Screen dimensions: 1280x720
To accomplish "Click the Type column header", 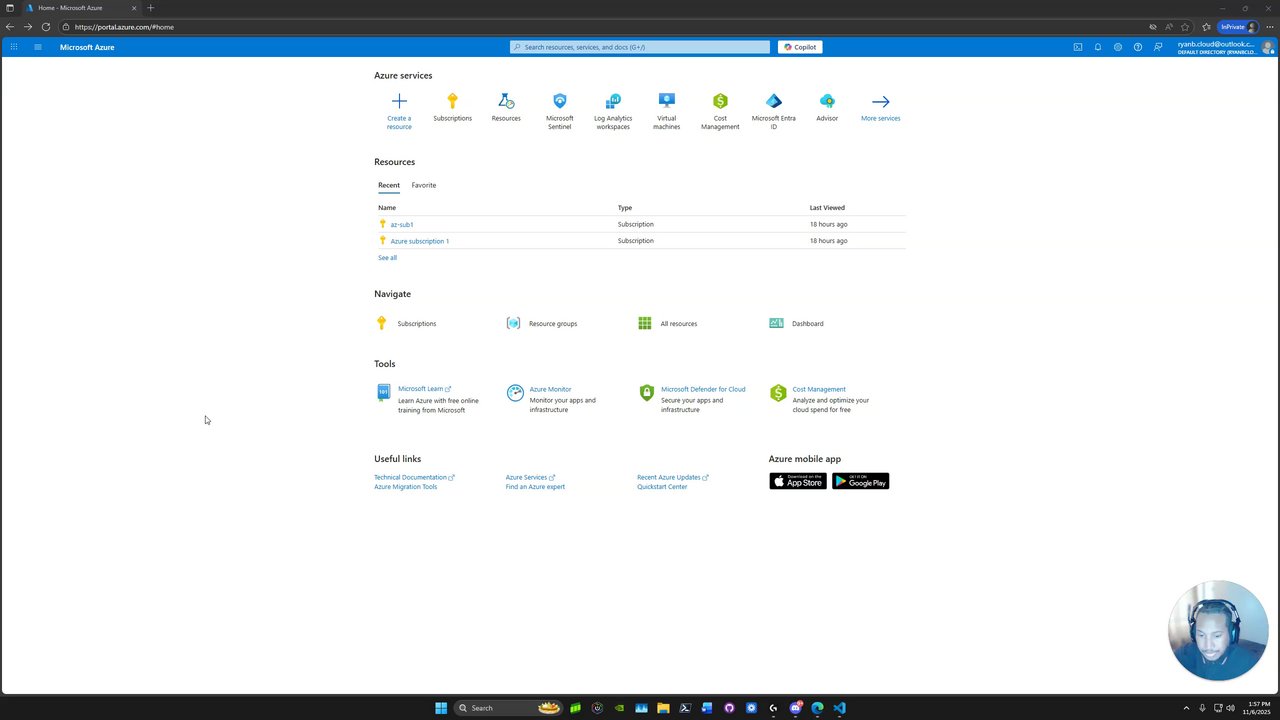I will tap(625, 208).
